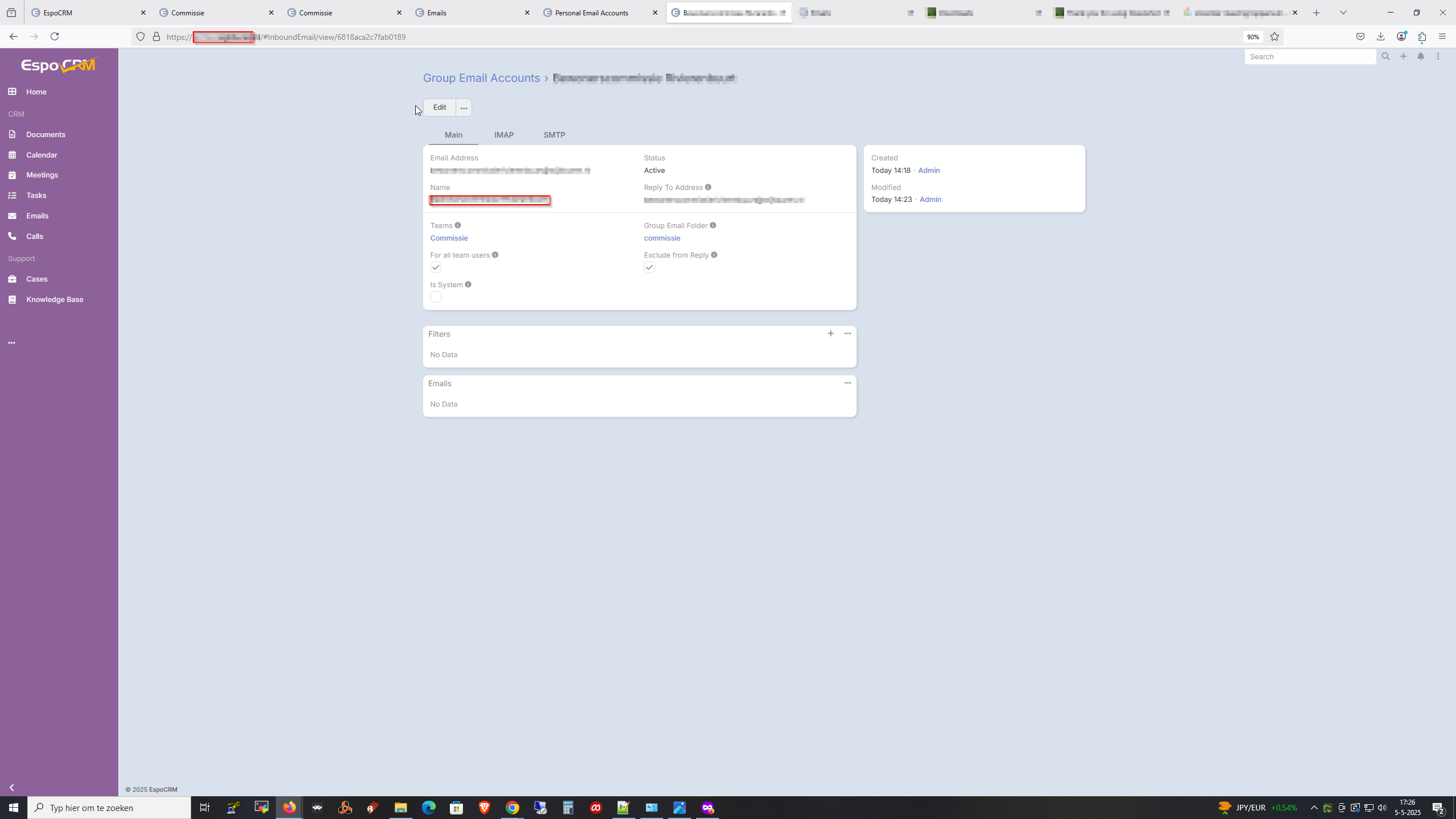The width and height of the screenshot is (1456, 819).
Task: Open Home in the sidebar
Action: pyautogui.click(x=36, y=92)
